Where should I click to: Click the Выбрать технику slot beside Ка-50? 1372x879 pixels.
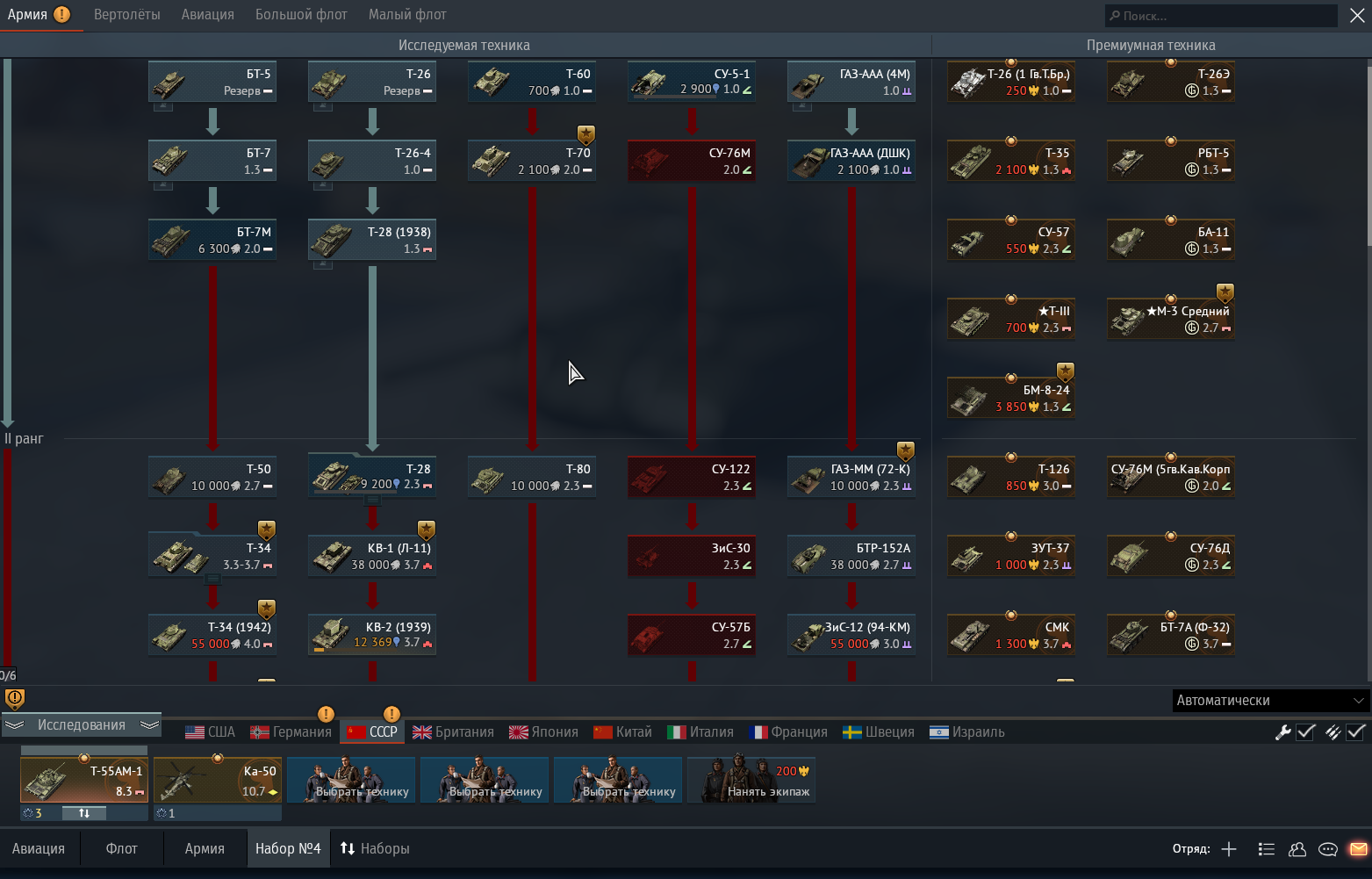[351, 780]
